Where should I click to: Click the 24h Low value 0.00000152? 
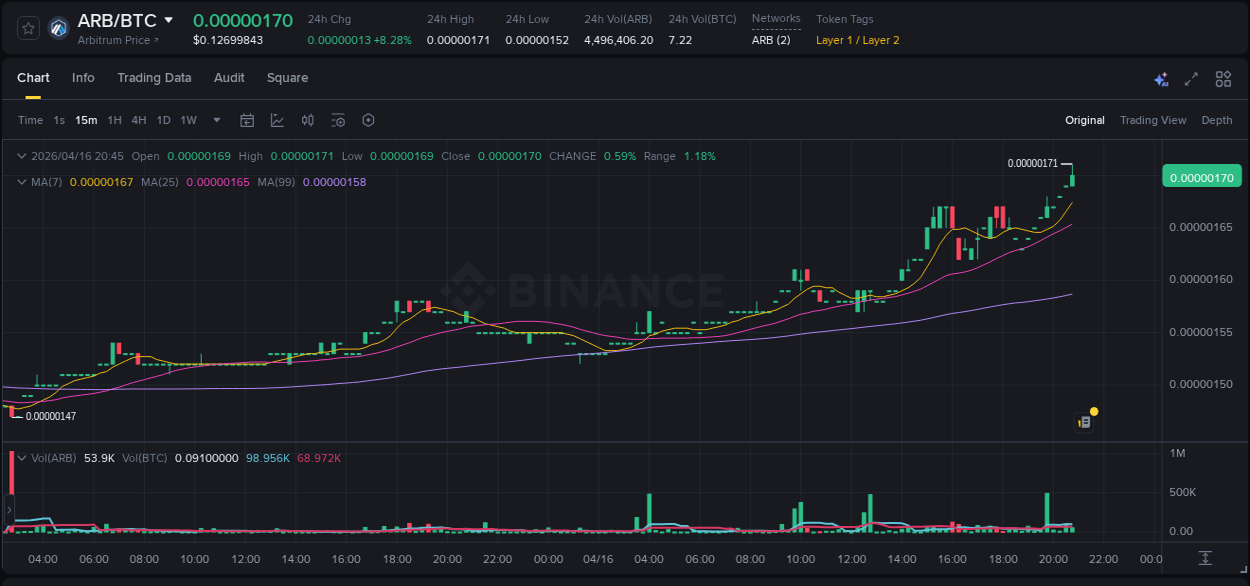pyautogui.click(x=537, y=40)
